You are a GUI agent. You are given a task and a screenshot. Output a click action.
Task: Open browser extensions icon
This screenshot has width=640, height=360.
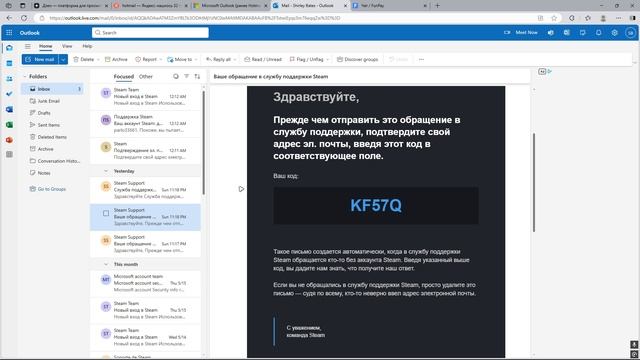point(571,18)
